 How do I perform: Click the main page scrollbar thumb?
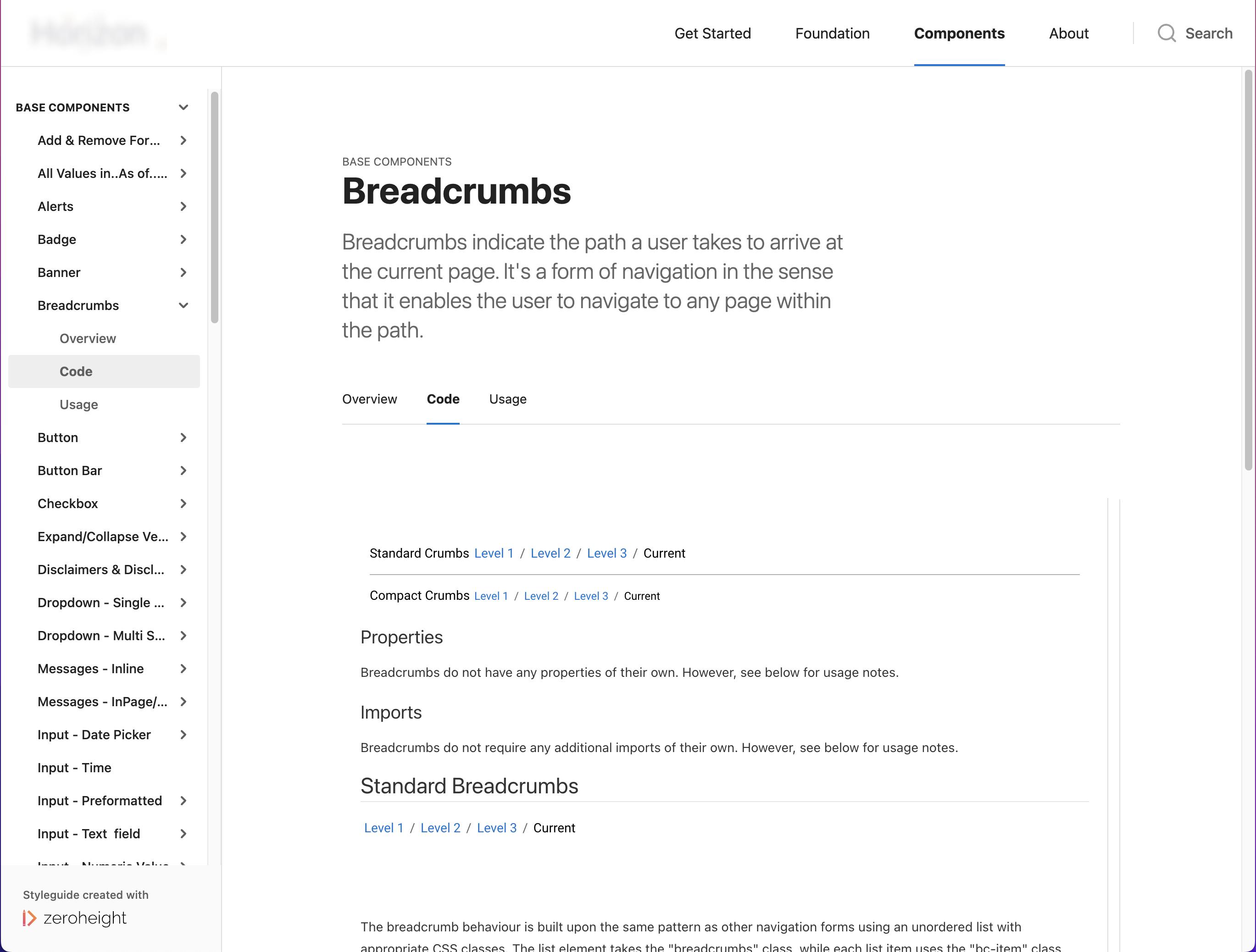click(x=1248, y=270)
